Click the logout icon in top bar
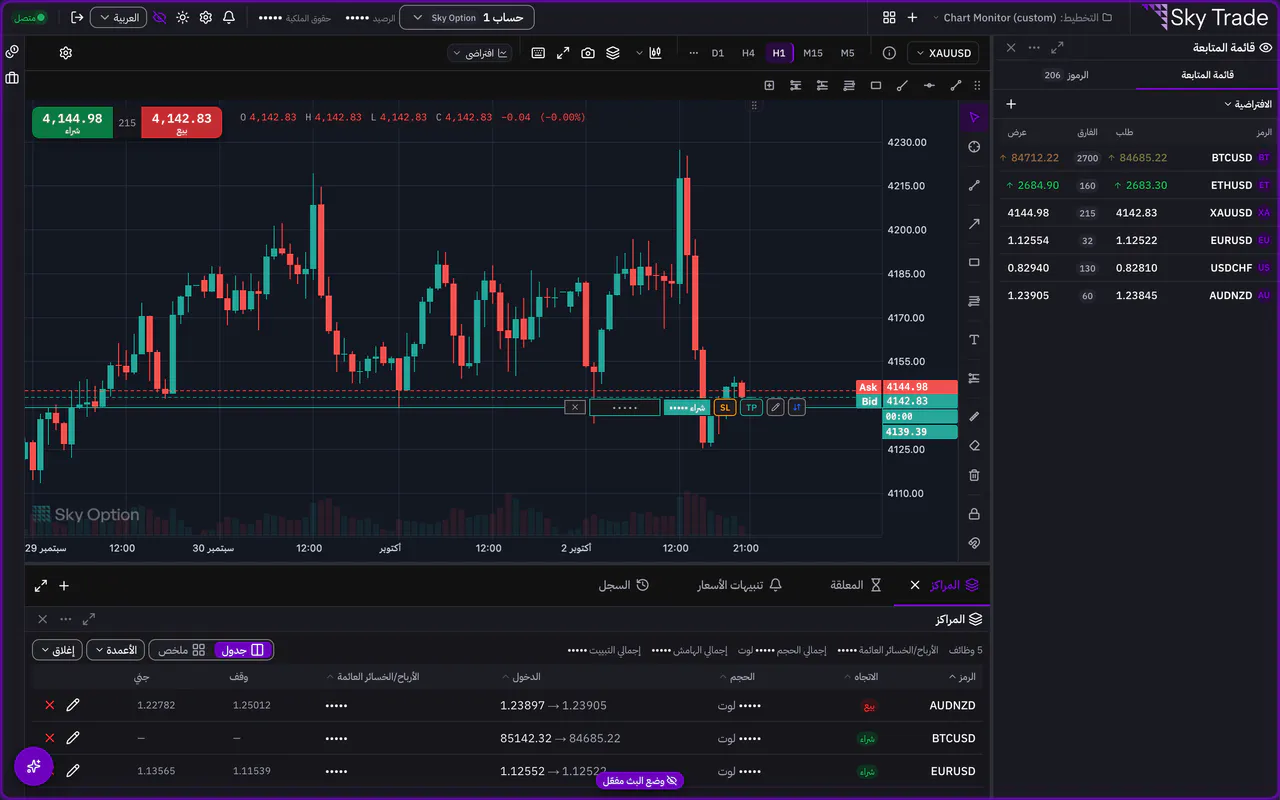Screen dimensions: 1280x800 tap(77, 17)
